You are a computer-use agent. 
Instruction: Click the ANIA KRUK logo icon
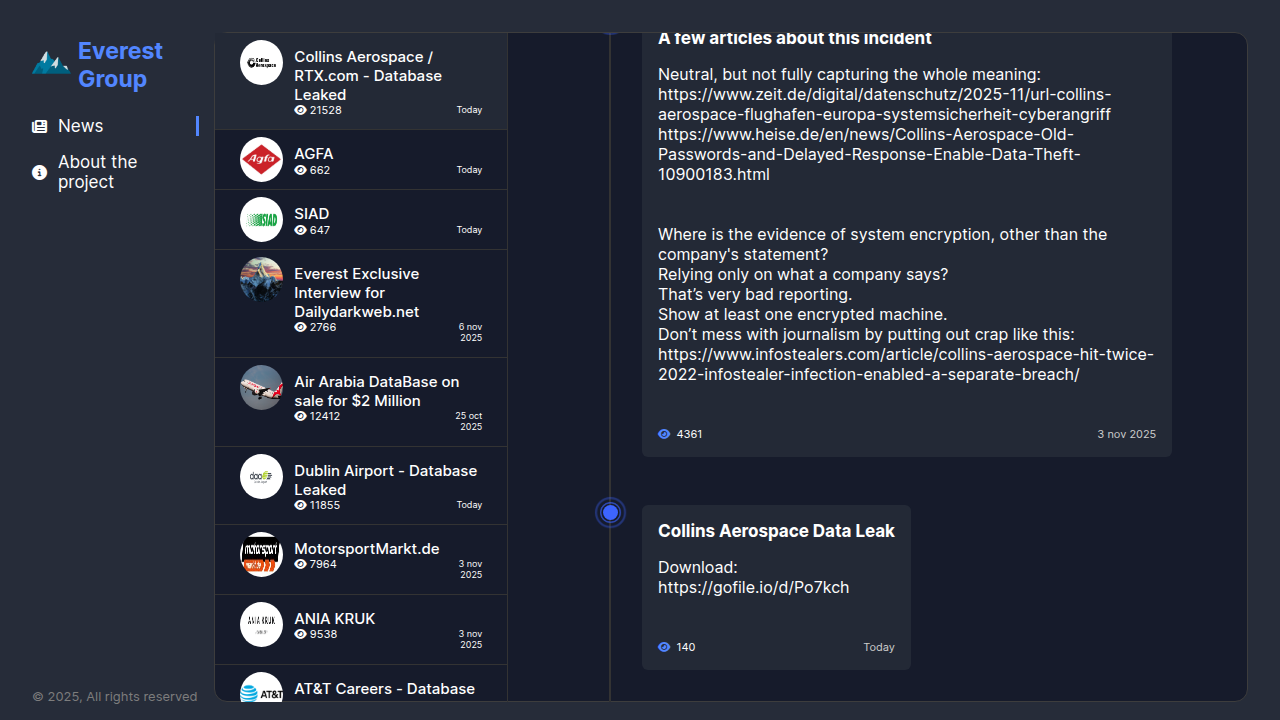tap(261, 624)
